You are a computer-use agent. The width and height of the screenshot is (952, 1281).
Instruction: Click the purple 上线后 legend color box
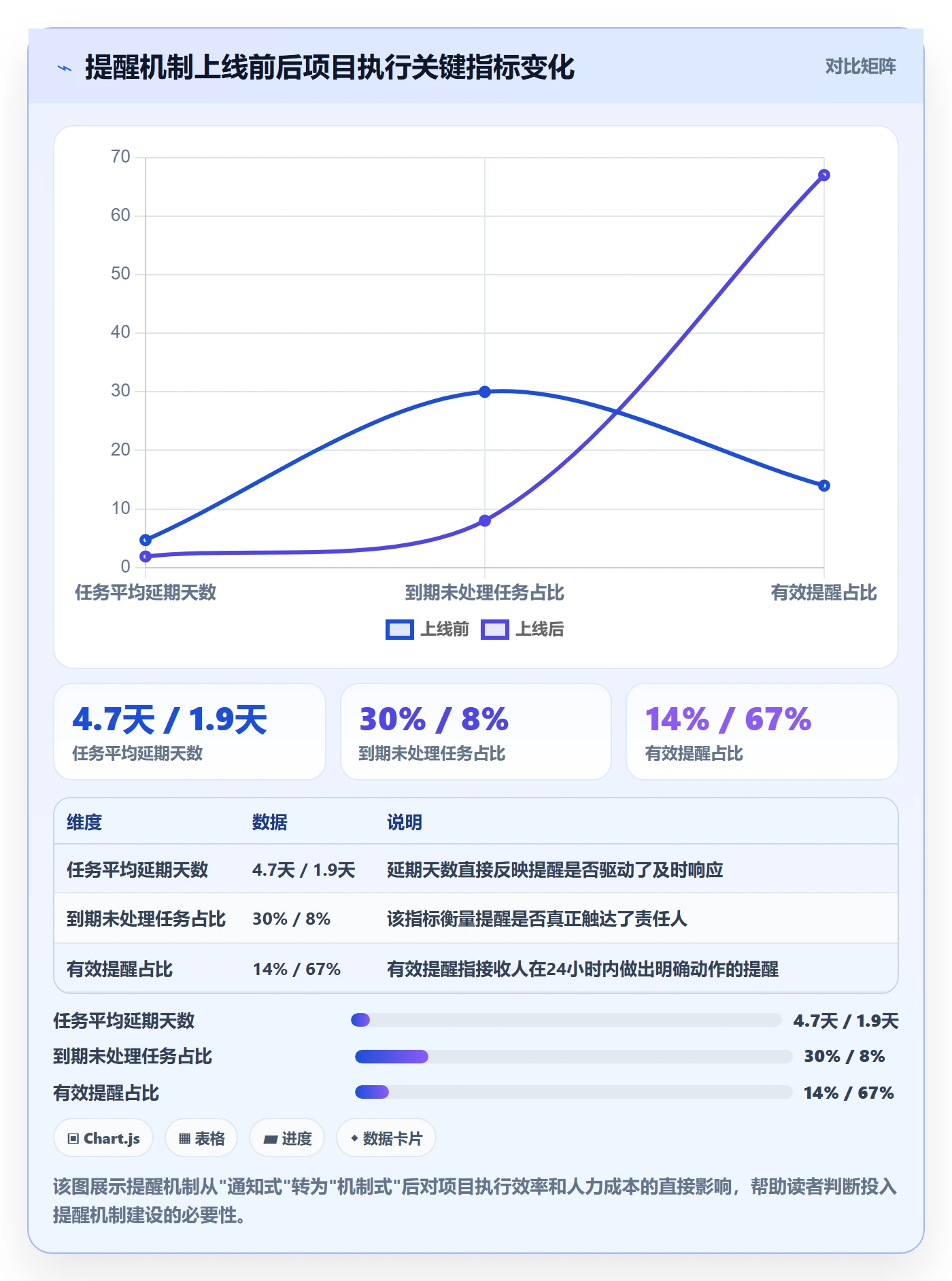[x=494, y=630]
